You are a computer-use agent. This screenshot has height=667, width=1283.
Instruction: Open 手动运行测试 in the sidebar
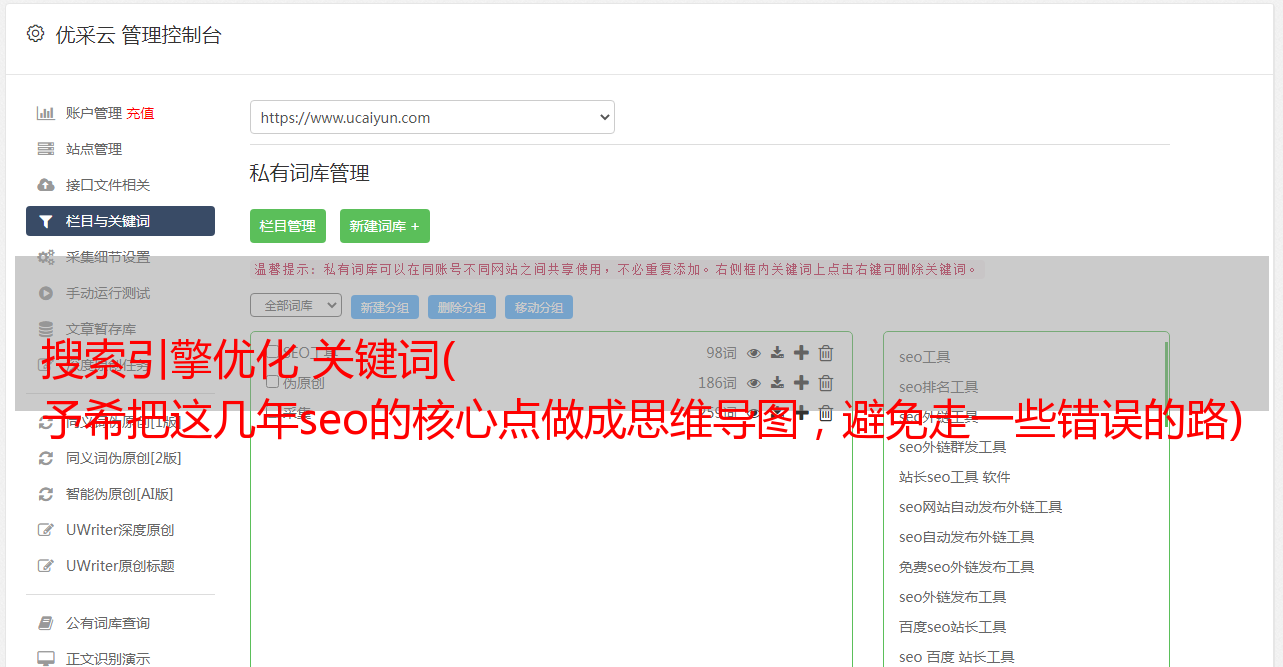(x=108, y=293)
